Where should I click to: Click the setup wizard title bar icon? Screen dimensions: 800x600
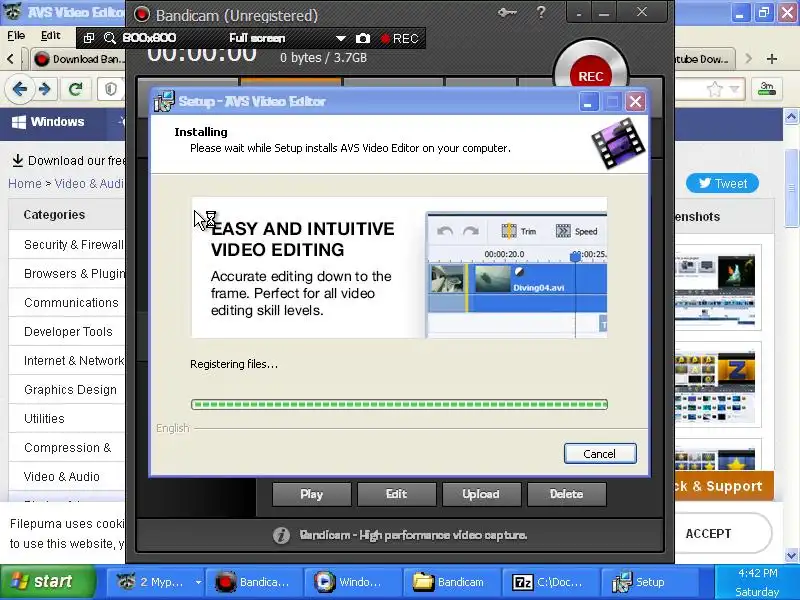164,101
